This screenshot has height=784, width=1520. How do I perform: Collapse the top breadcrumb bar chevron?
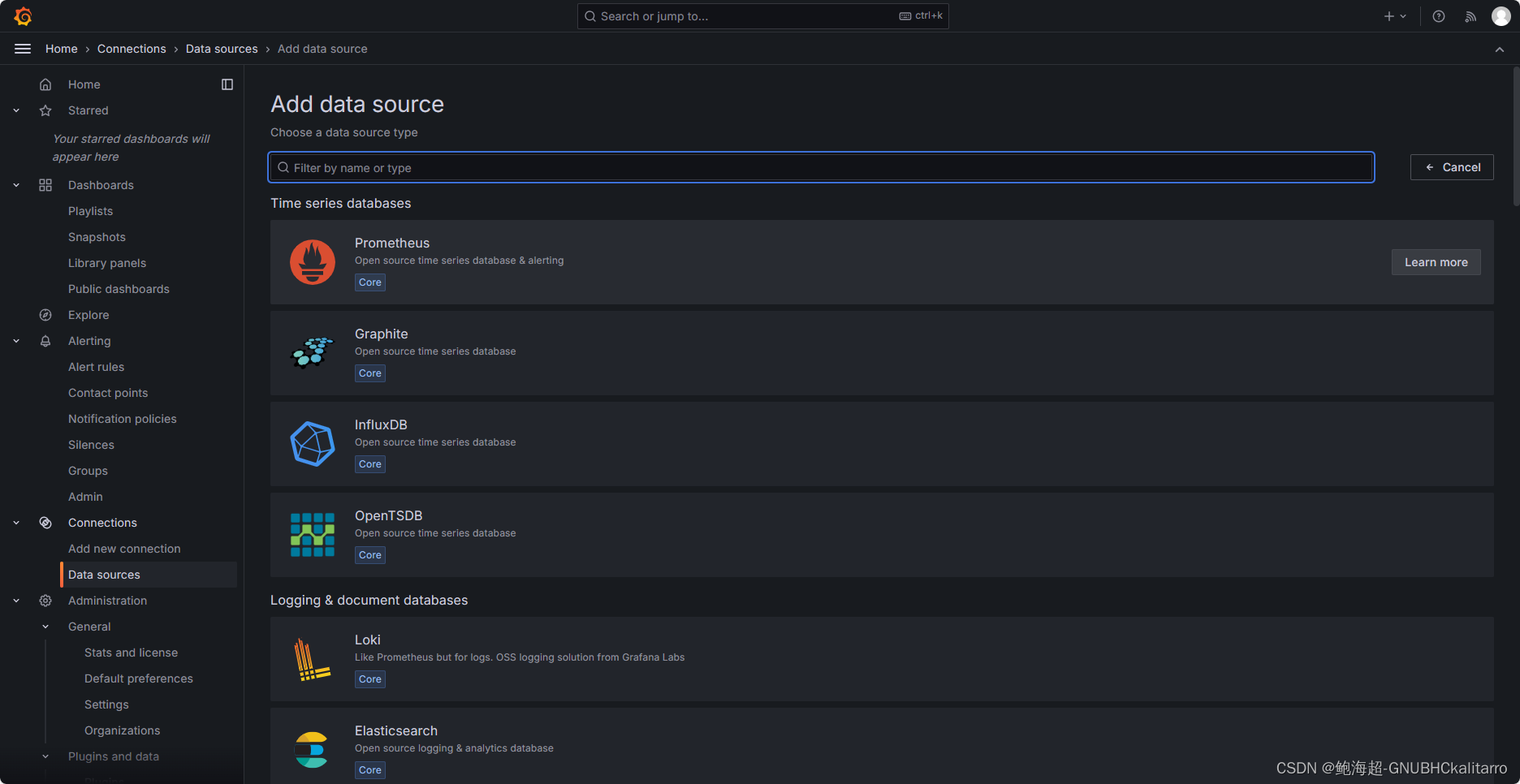point(1500,50)
